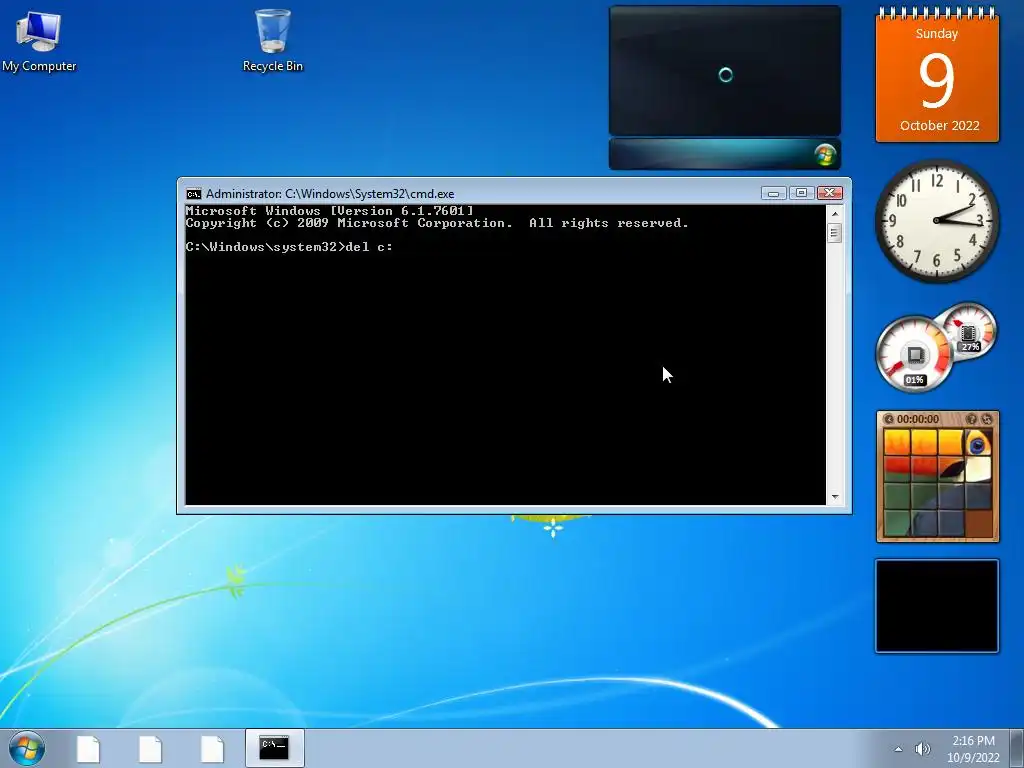
Task: Click the Show desktop button
Action: [1019, 748]
